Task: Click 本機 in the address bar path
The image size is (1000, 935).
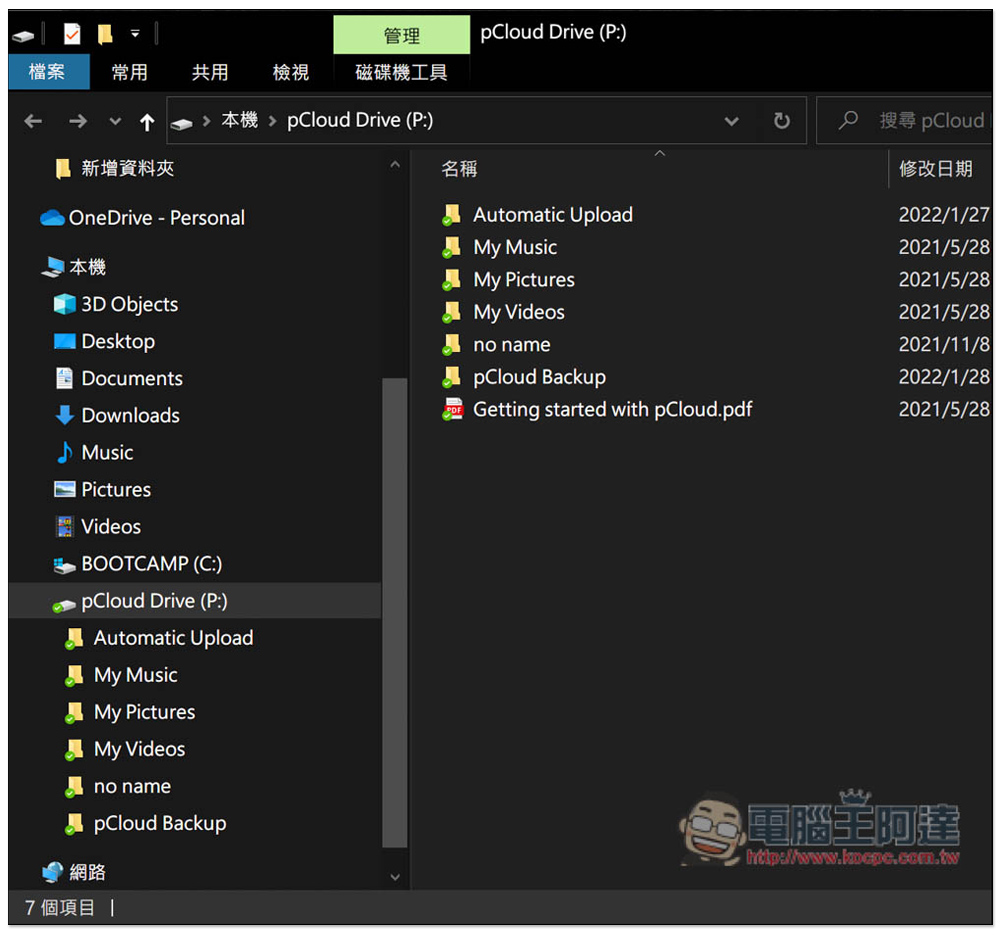Action: pos(239,120)
